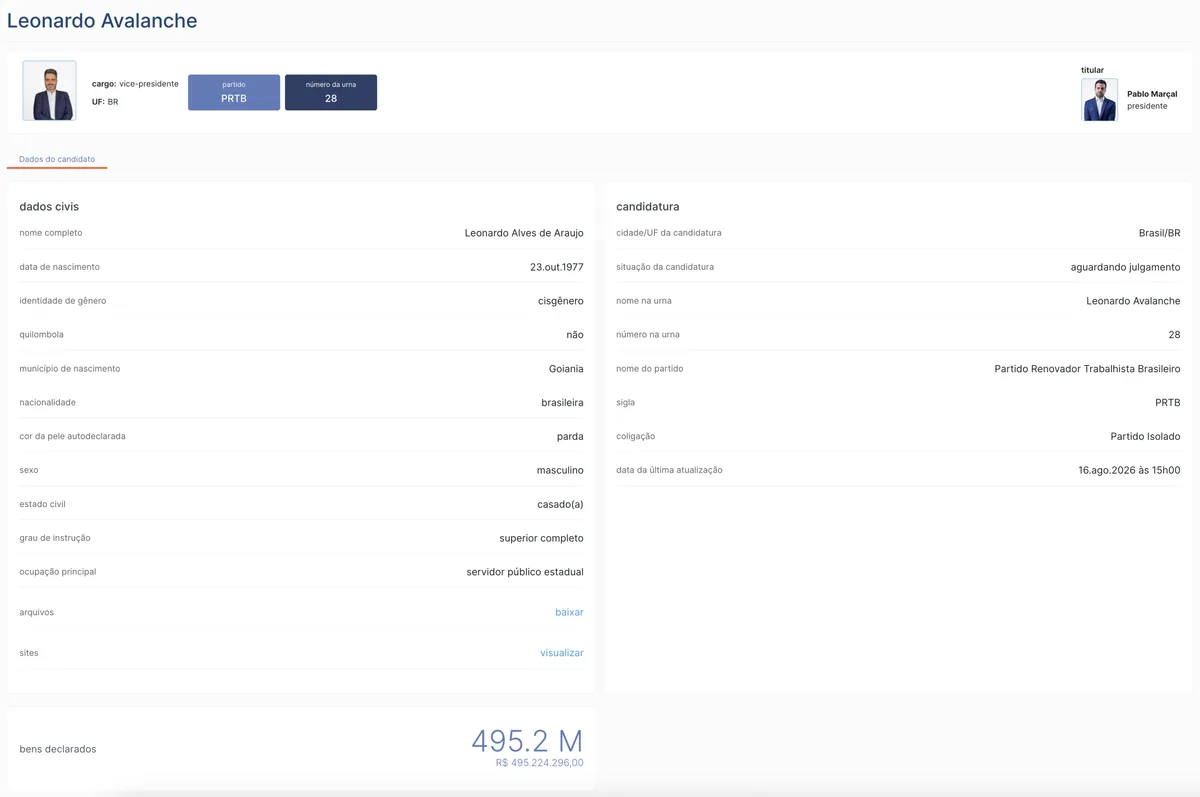Click the número da urna 28 badge
The width and height of the screenshot is (1200, 797).
(331, 92)
